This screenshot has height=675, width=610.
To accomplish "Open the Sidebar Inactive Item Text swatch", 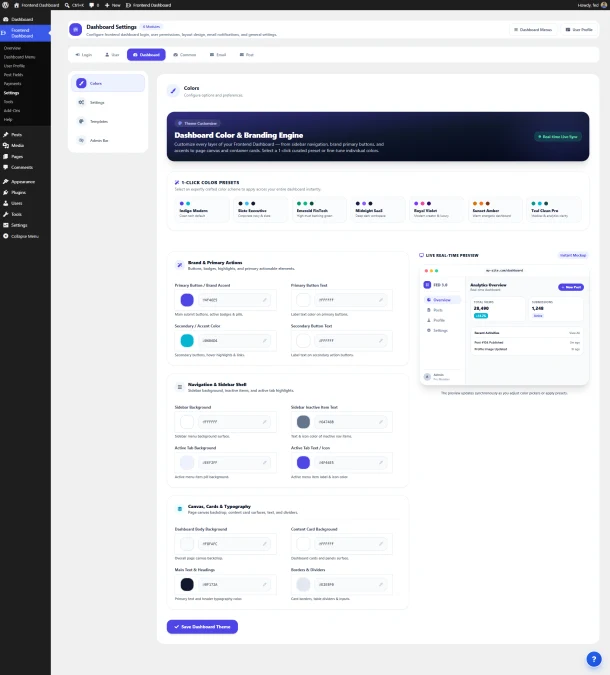I will coord(303,422).
